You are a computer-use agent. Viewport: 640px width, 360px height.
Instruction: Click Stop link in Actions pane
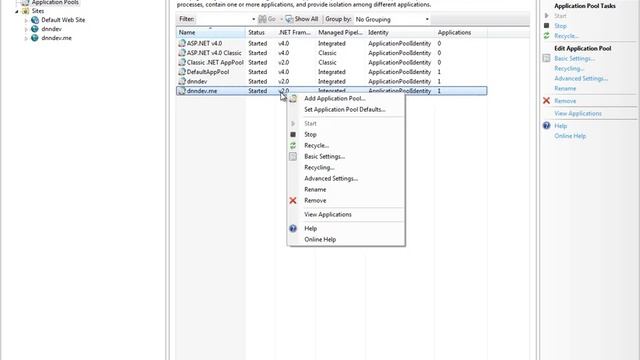click(560, 26)
